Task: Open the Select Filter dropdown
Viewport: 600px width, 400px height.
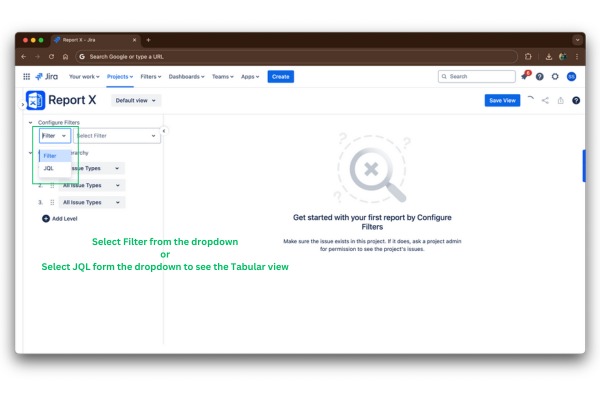Action: click(117, 136)
